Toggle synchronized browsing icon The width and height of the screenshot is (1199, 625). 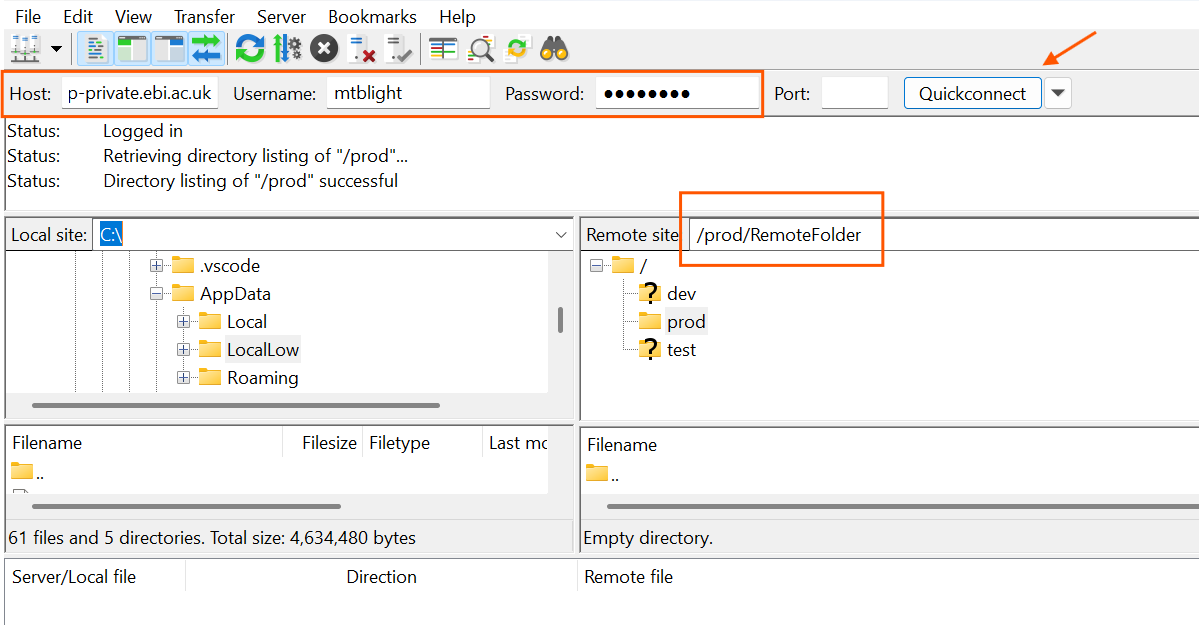point(517,48)
